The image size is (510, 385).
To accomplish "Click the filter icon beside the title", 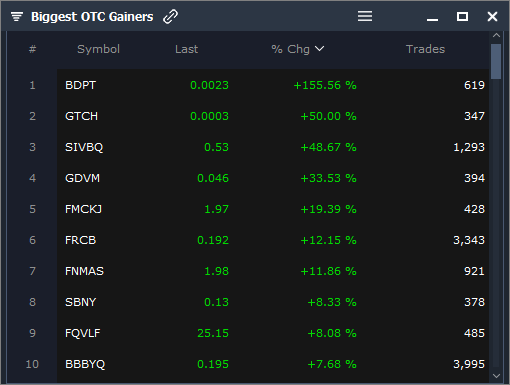I will pos(17,16).
